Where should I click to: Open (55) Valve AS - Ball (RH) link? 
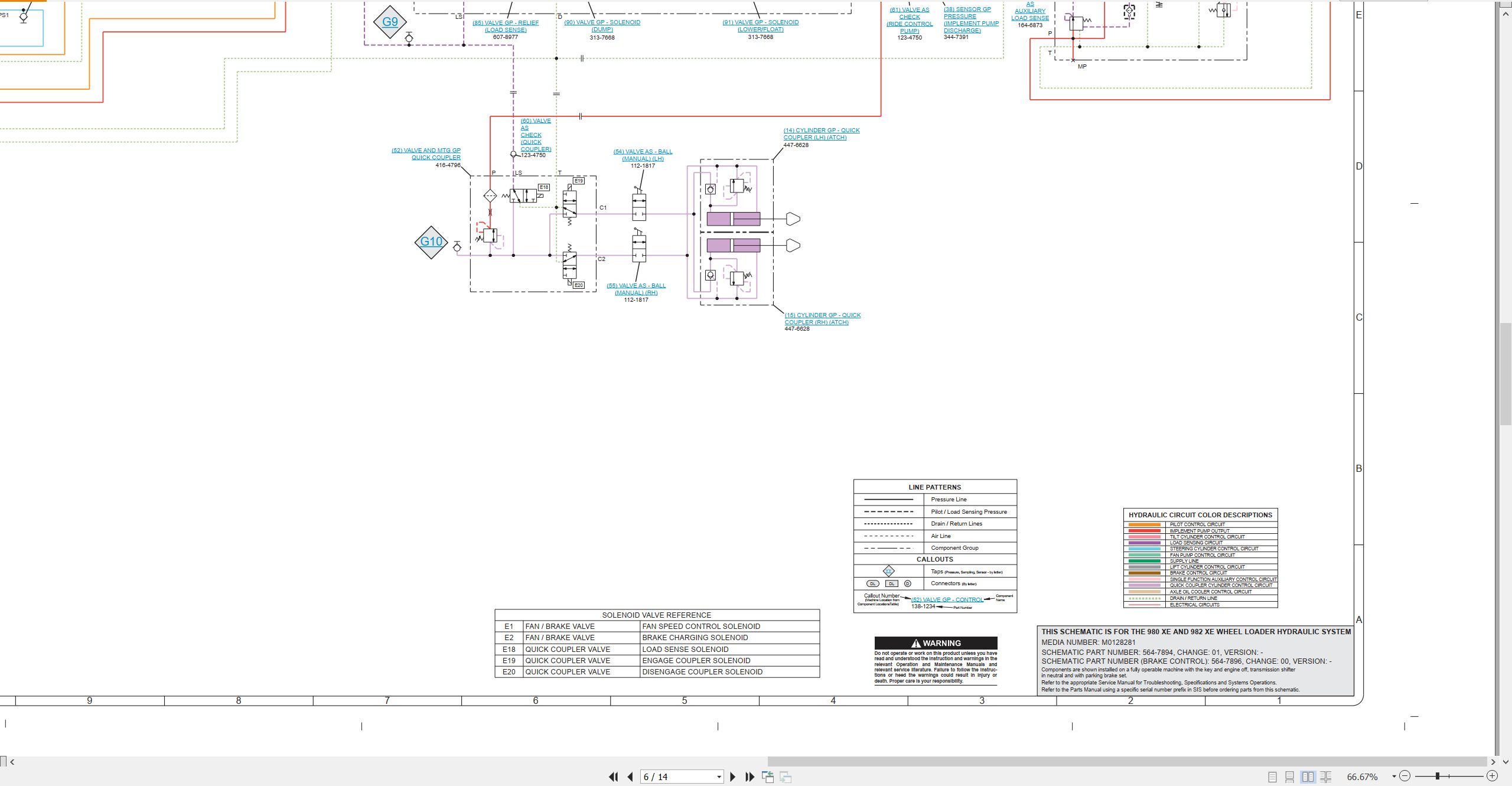click(x=636, y=289)
